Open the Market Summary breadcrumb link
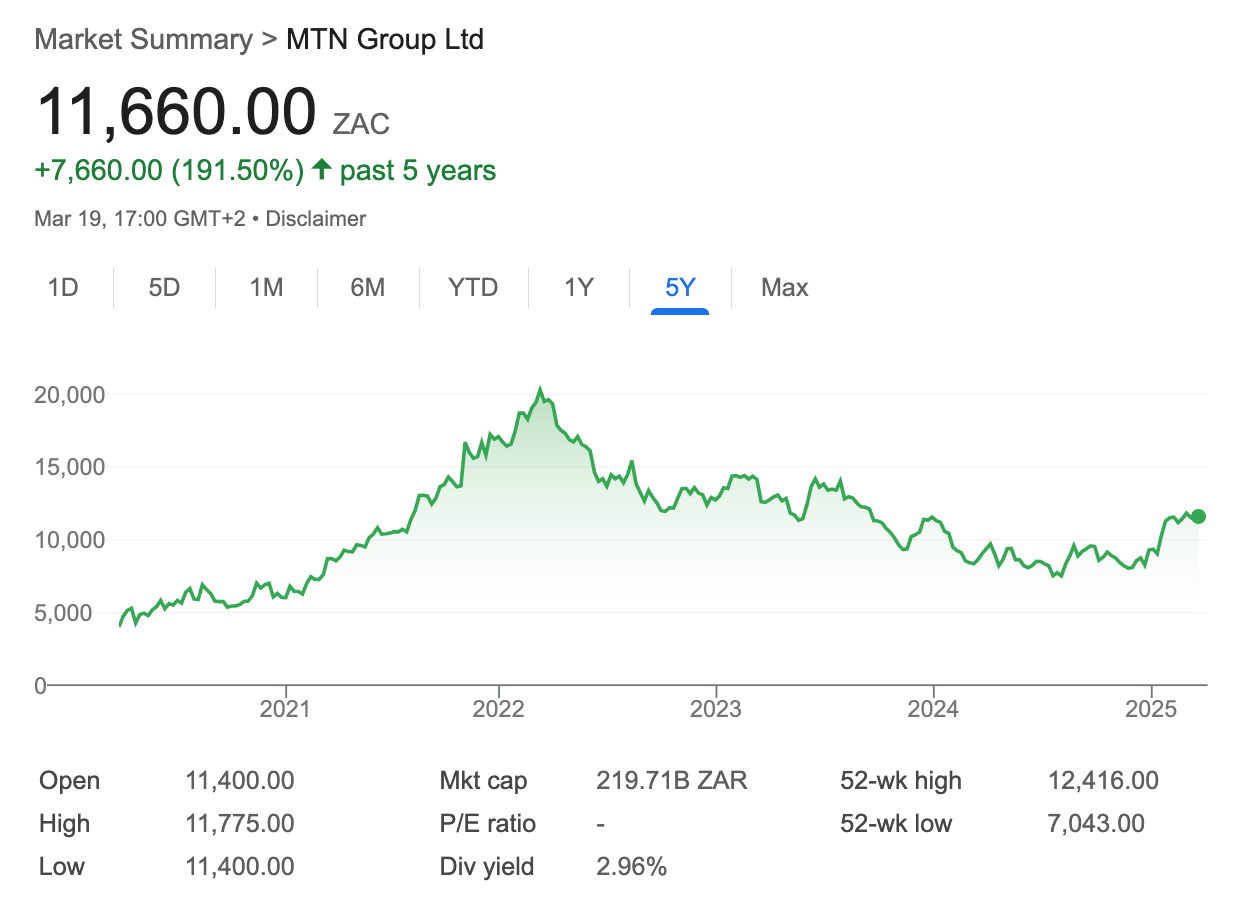This screenshot has width=1260, height=914. [x=144, y=40]
